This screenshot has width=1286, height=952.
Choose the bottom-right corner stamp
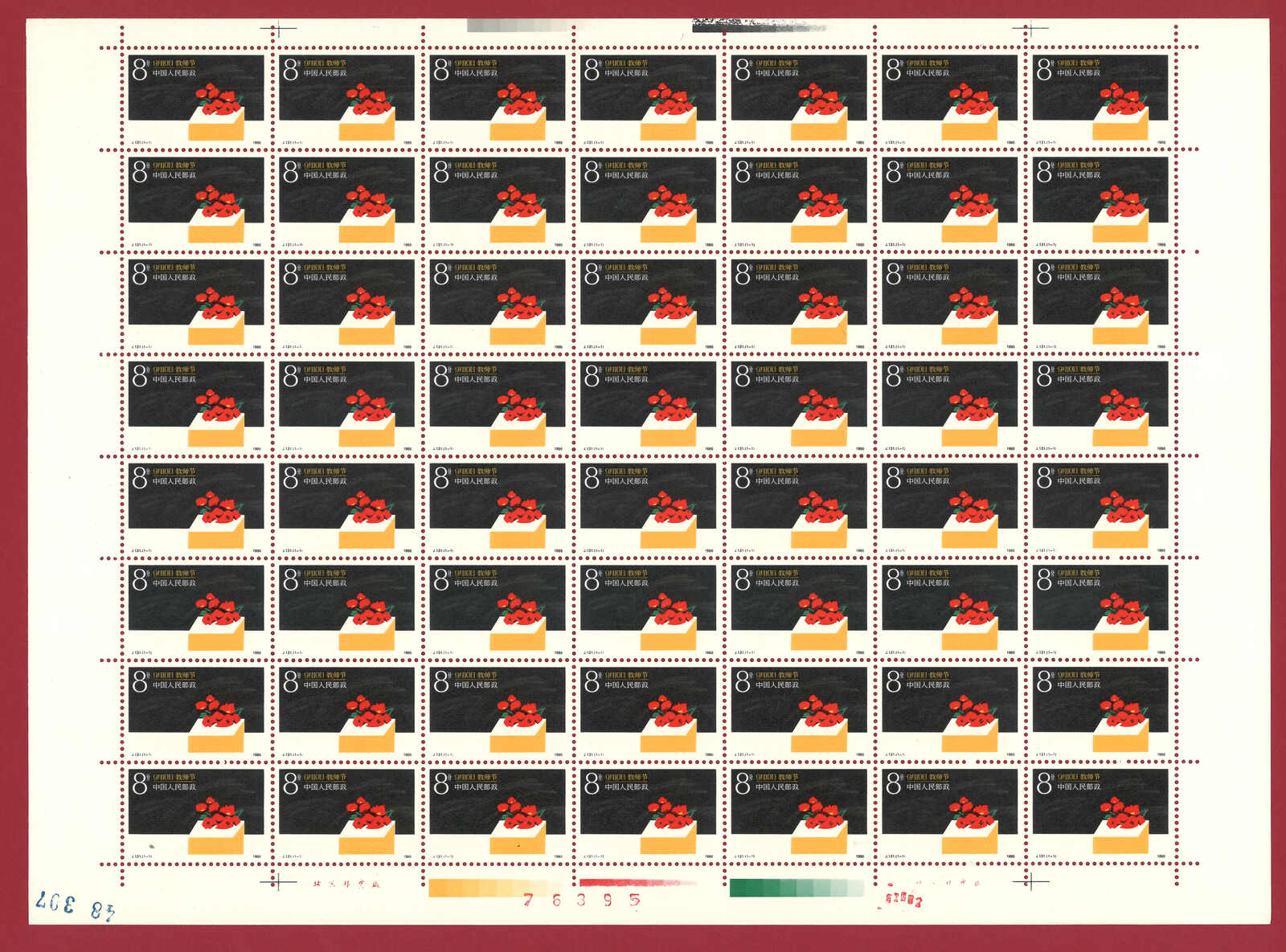click(x=1100, y=812)
